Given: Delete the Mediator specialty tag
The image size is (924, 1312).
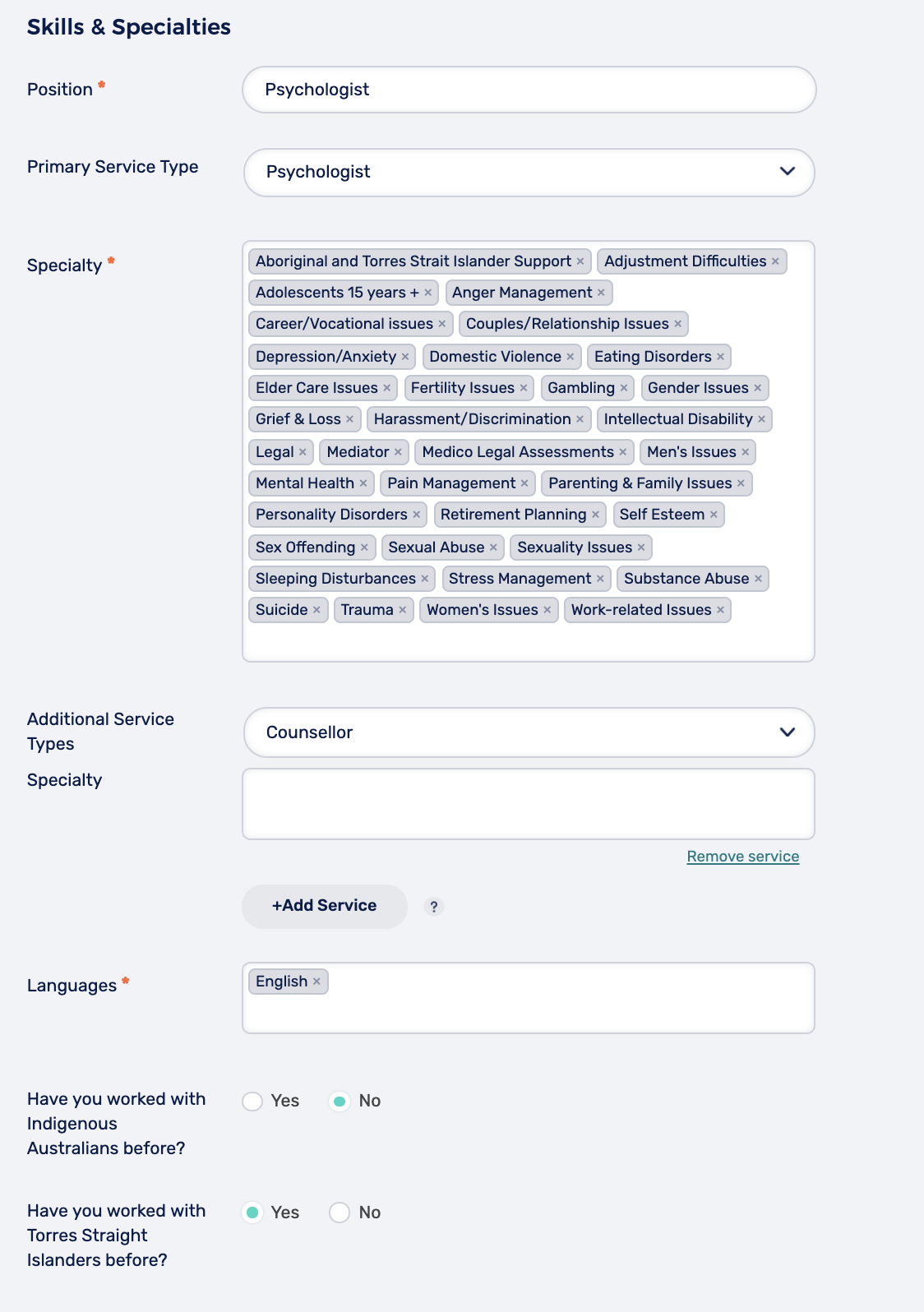Looking at the screenshot, I should [x=398, y=452].
